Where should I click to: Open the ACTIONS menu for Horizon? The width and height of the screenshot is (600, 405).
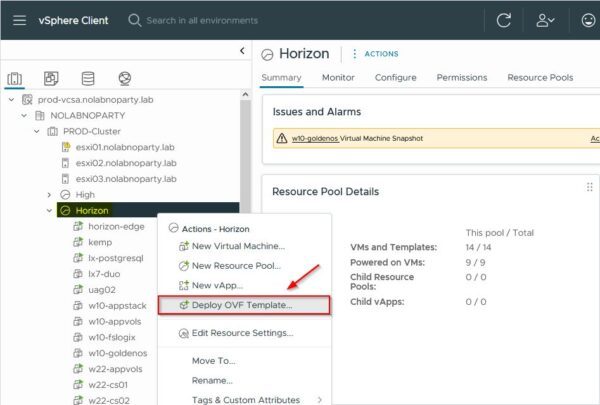pos(375,54)
